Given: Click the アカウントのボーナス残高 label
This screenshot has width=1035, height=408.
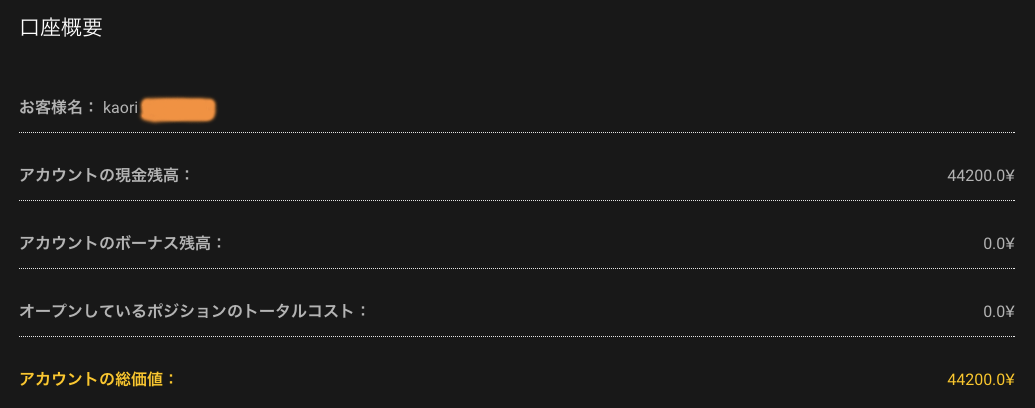Looking at the screenshot, I should [x=122, y=243].
